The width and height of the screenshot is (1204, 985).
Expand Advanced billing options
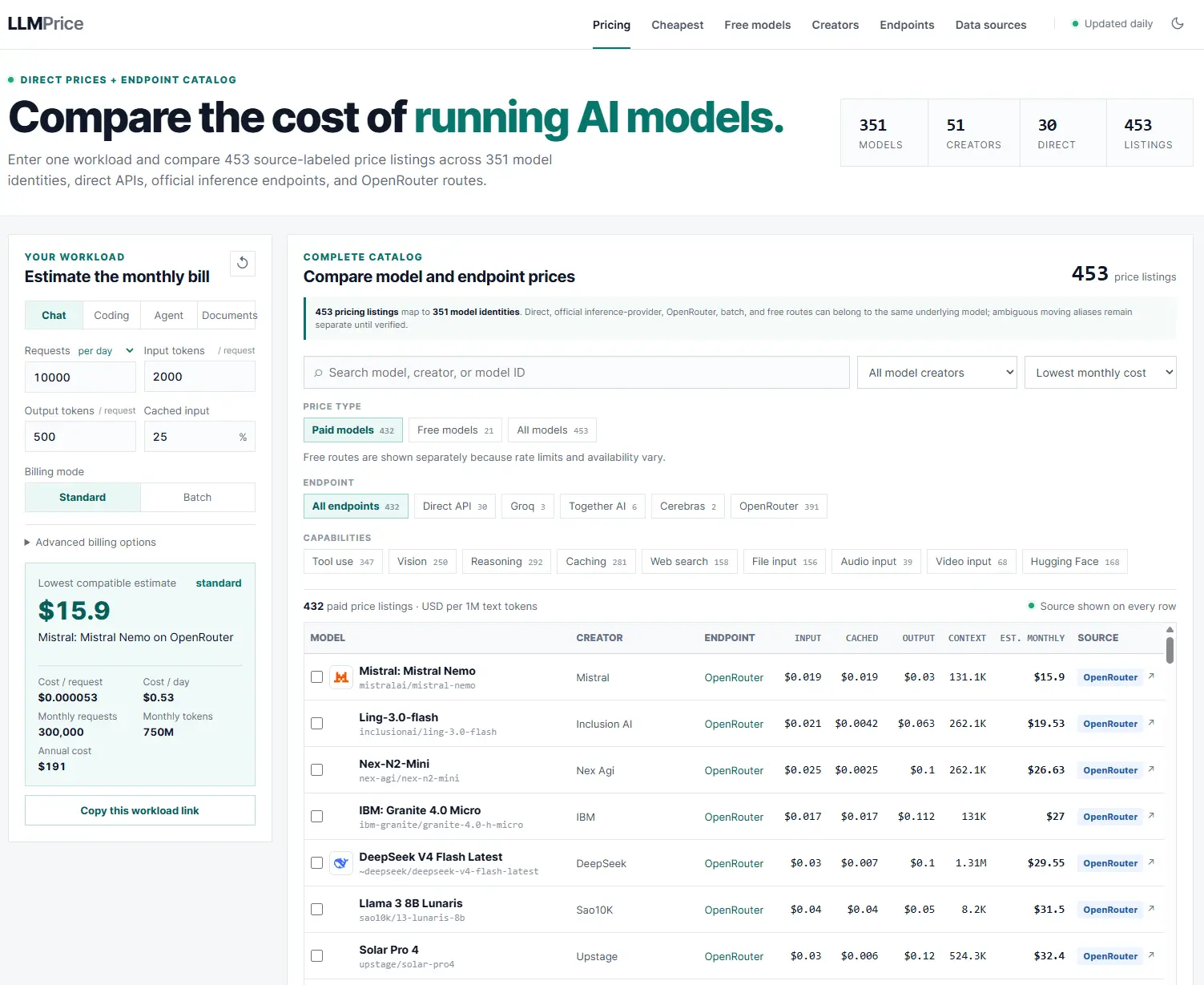coord(90,543)
